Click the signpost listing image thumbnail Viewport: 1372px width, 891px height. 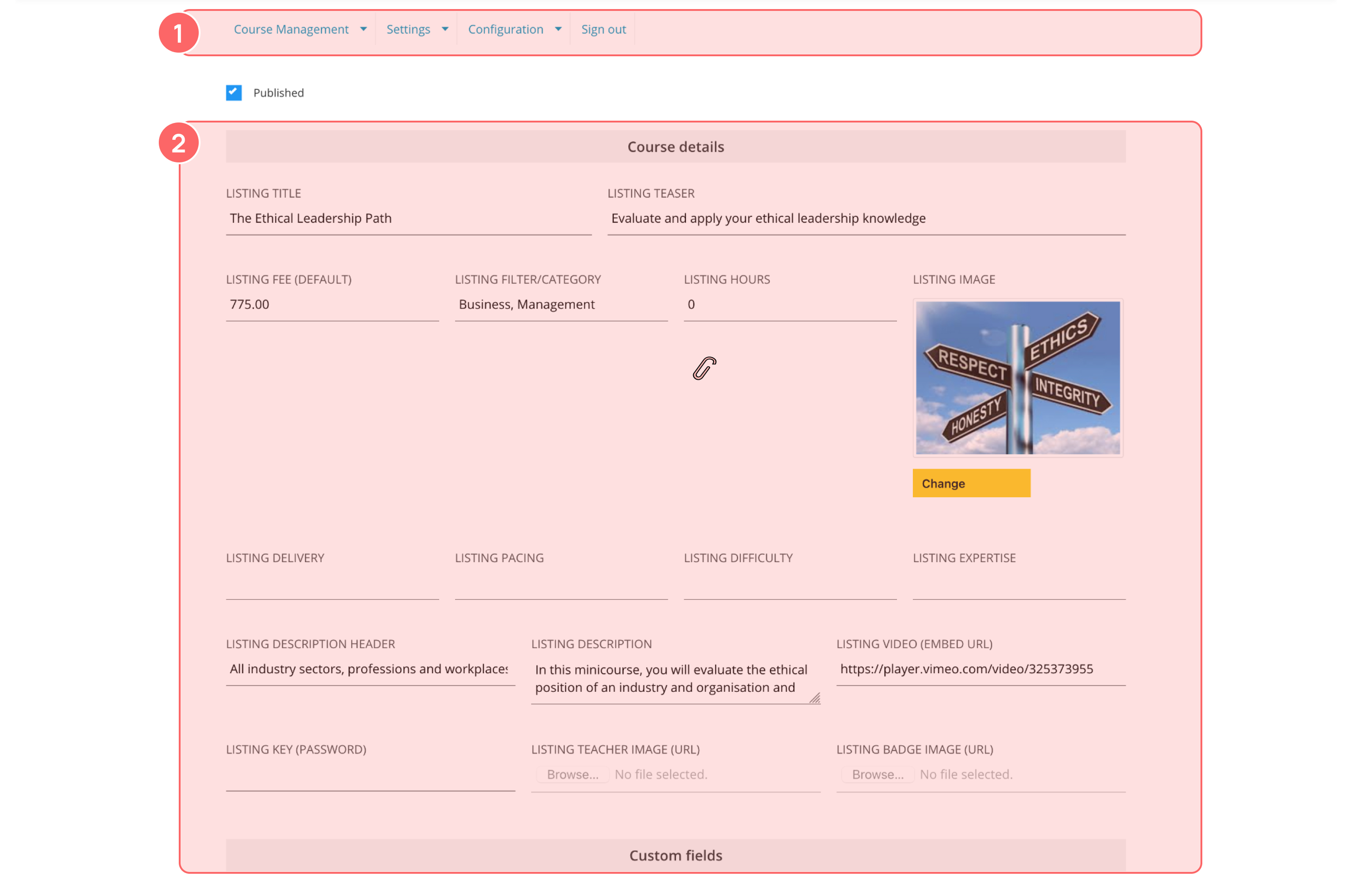1018,378
